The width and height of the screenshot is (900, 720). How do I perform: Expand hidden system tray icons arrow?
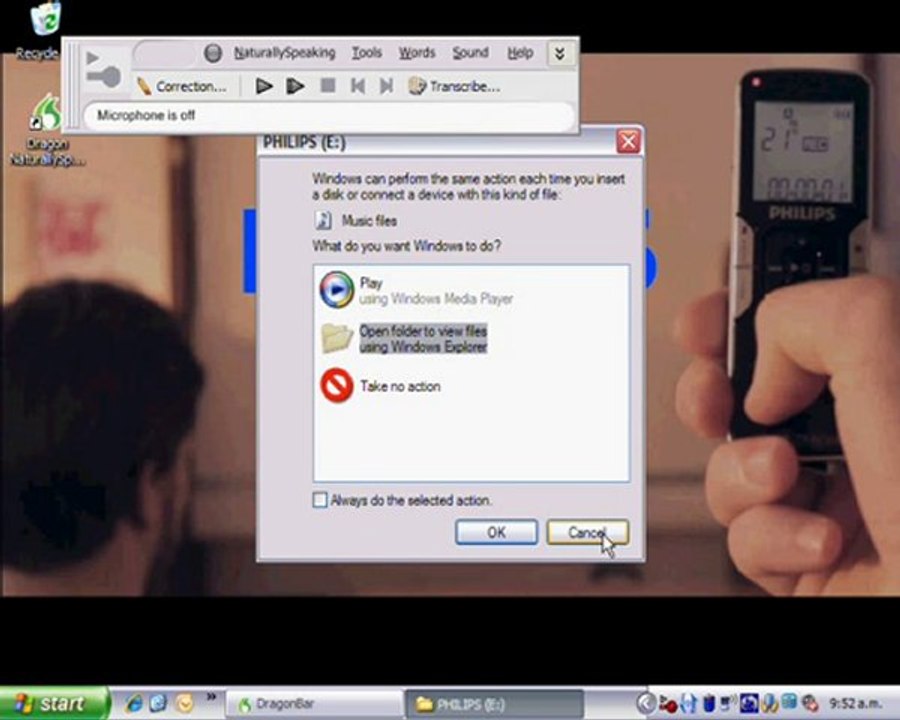click(x=646, y=703)
